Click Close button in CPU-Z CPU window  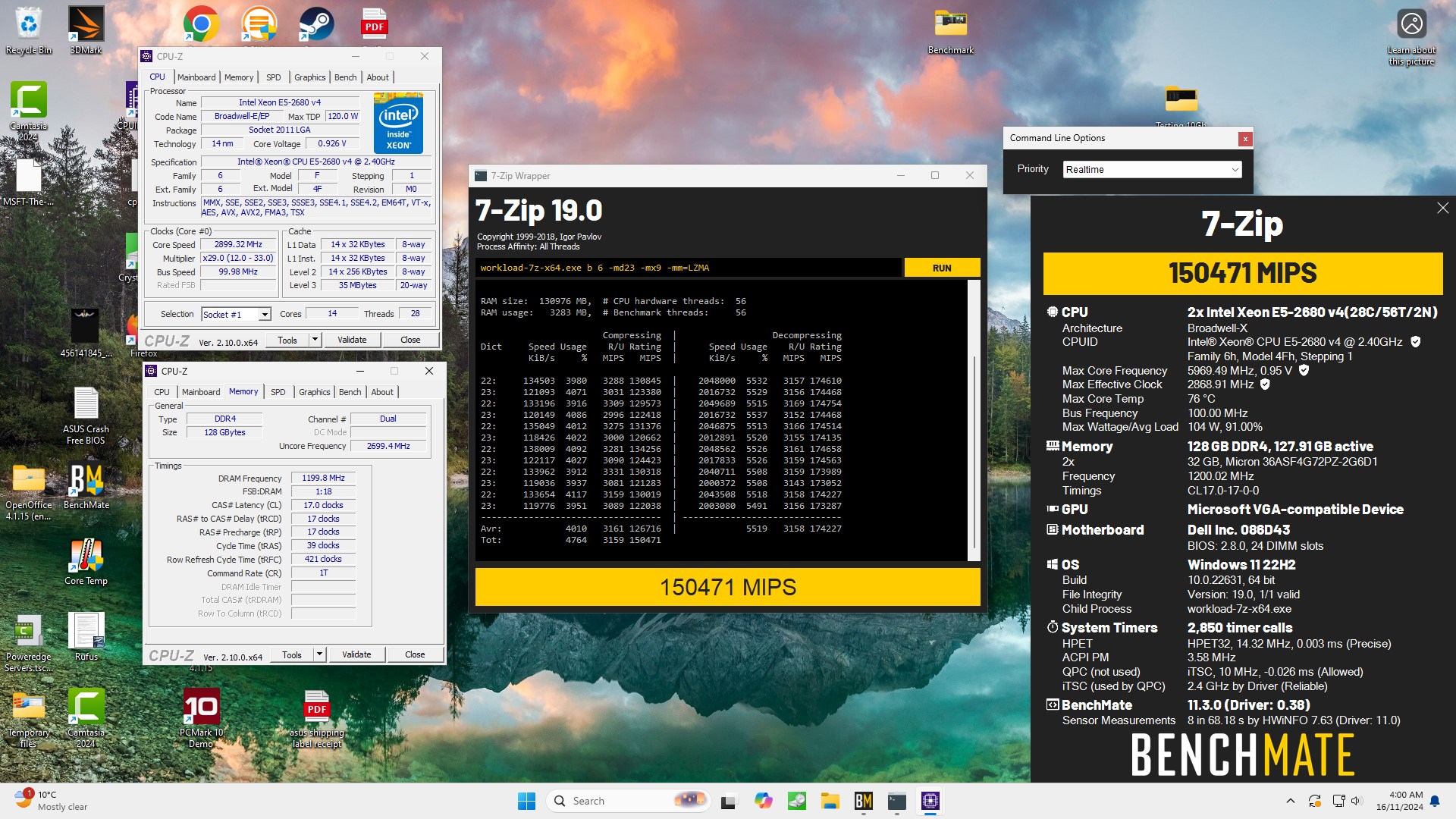pos(410,340)
